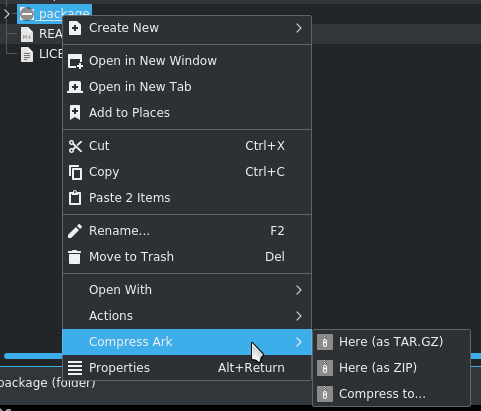Screen dimensions: 481x411
Task: Select the Compress Ark menu entry
Action: [x=187, y=342]
